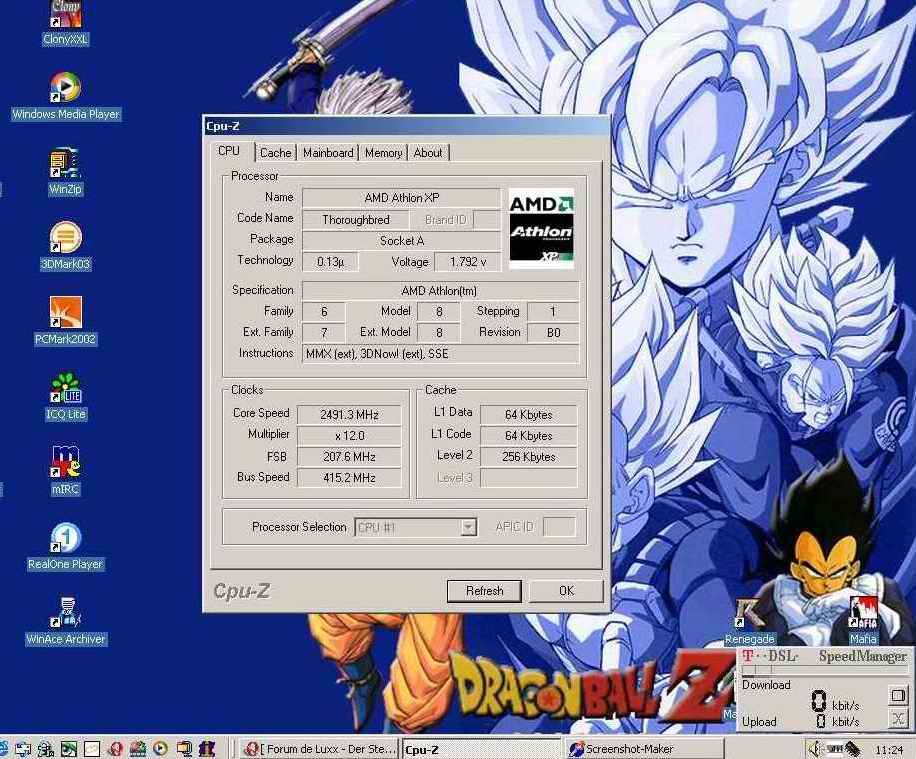This screenshot has height=759, width=916.
Task: Click the Instructions field MMX 3DNow SSE
Action: tap(440, 353)
